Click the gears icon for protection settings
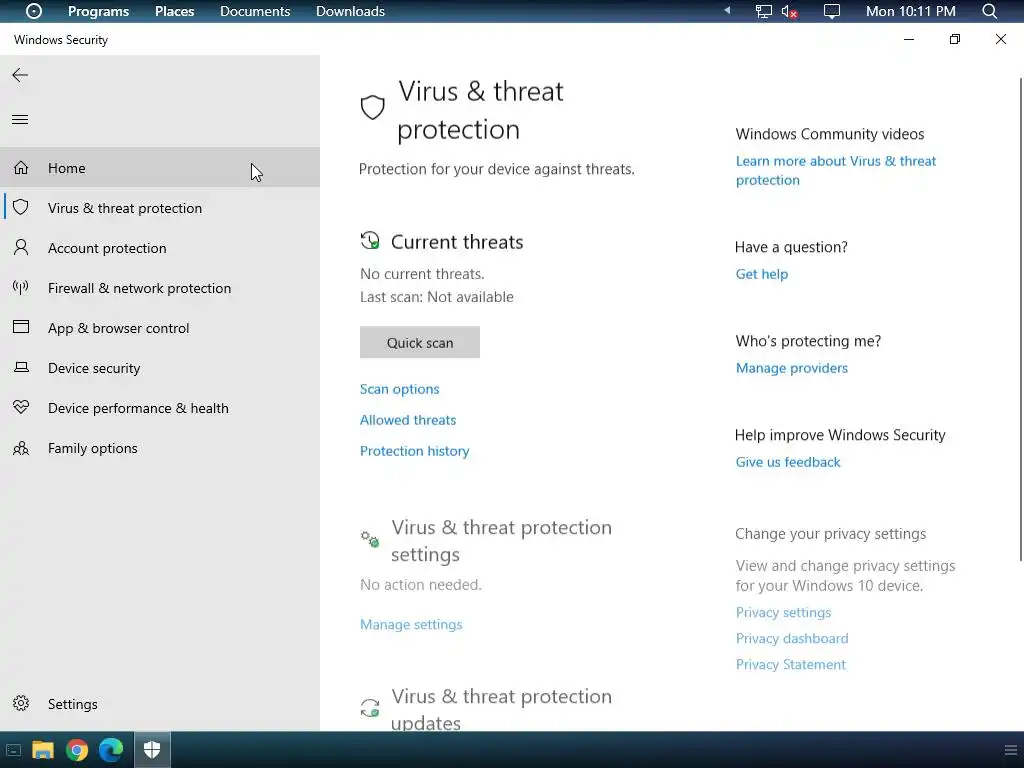This screenshot has height=768, width=1024. tap(370, 539)
